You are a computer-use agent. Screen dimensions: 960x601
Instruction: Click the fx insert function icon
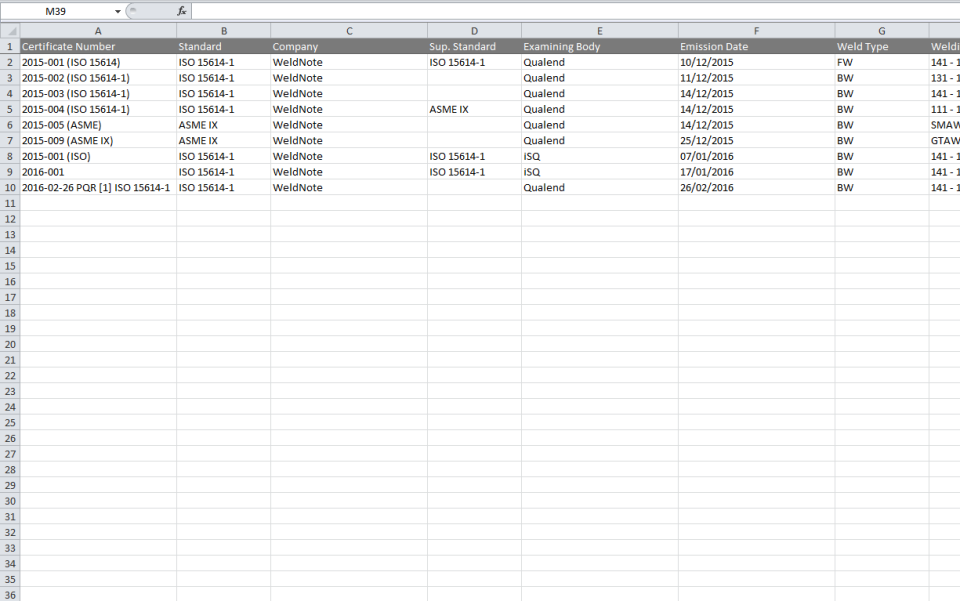[181, 11]
